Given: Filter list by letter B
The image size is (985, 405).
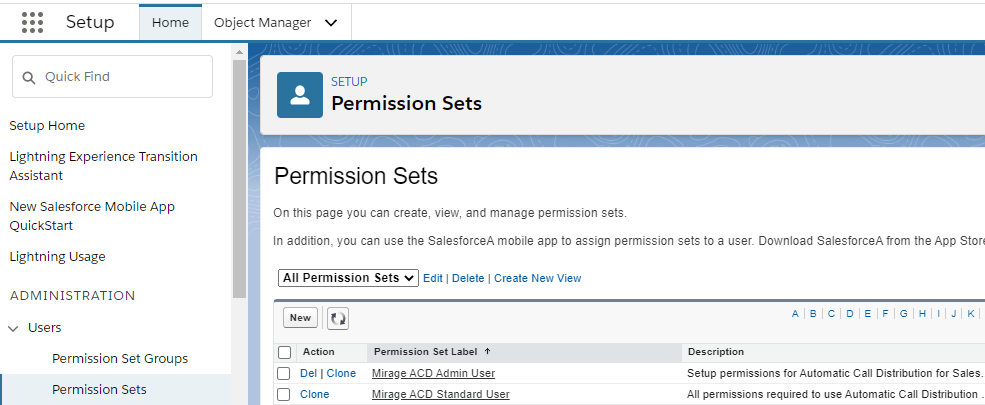Looking at the screenshot, I should (813, 313).
